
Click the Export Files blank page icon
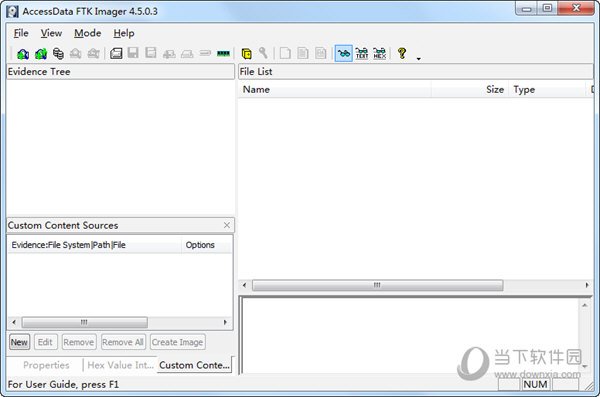tap(285, 53)
